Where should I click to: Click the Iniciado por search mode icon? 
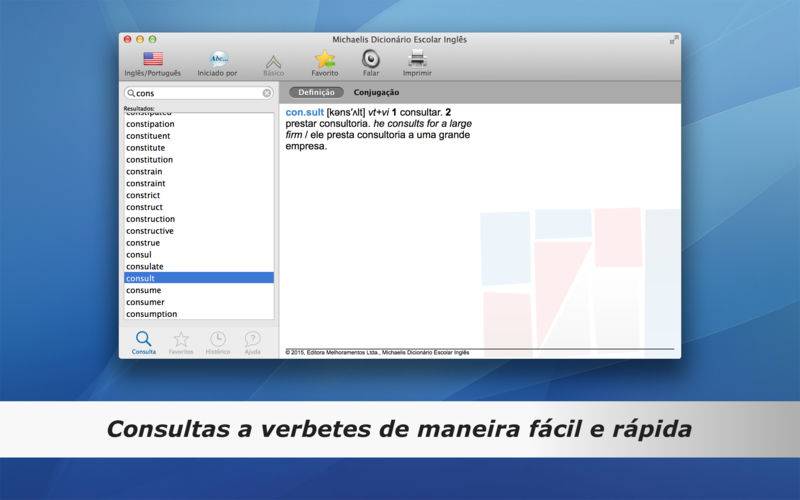pyautogui.click(x=218, y=59)
